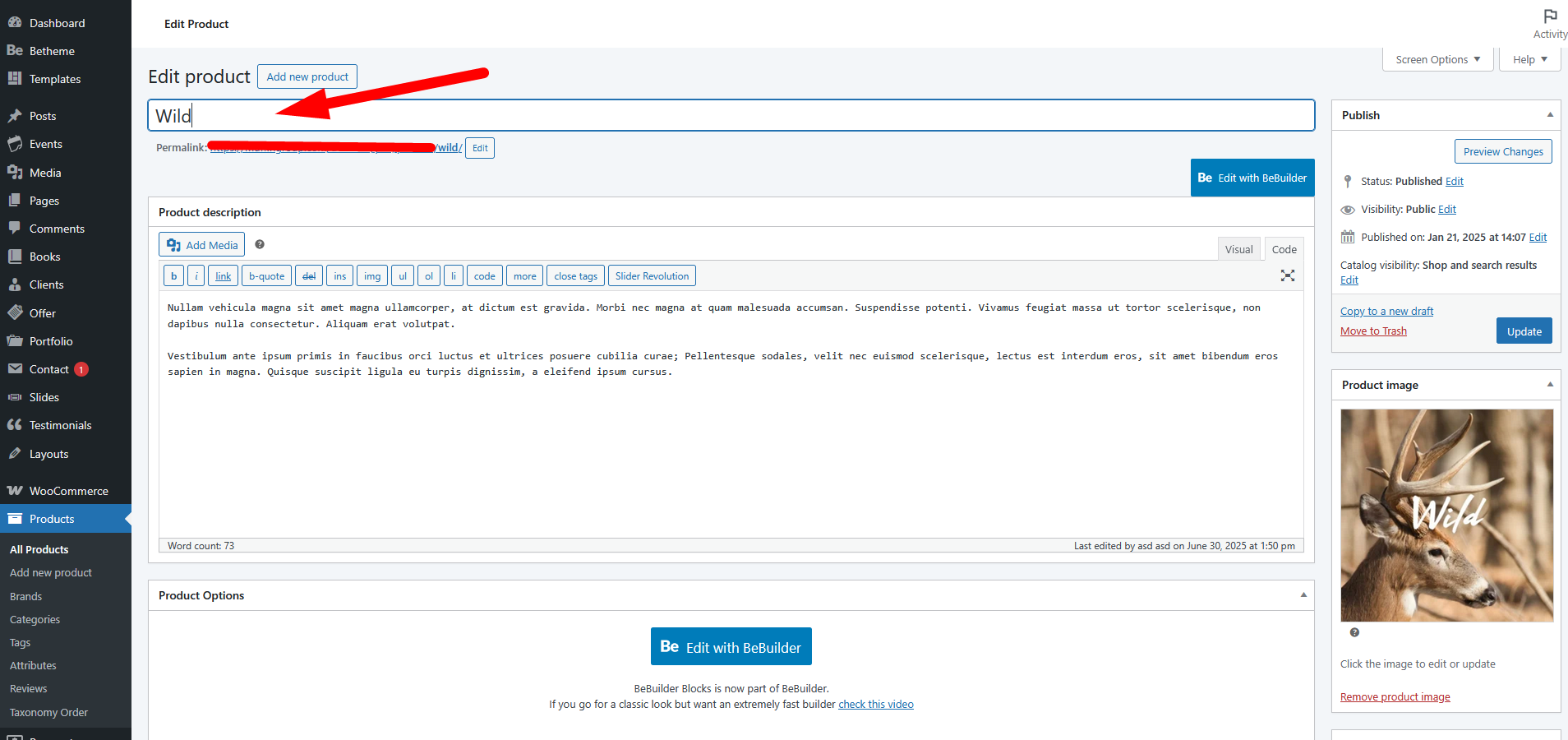
Task: Select the Code editor tab
Action: click(x=1284, y=249)
